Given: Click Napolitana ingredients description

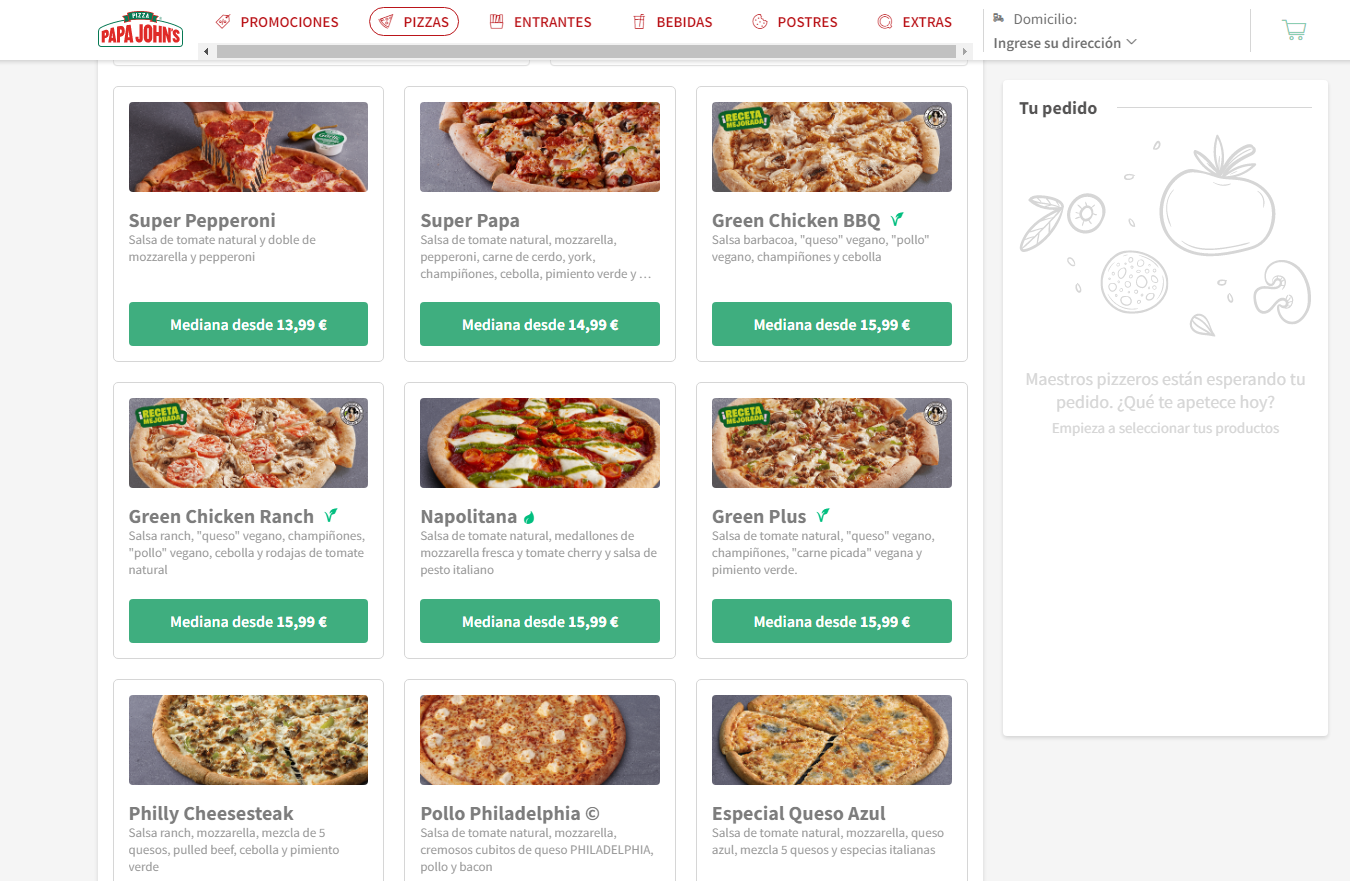Looking at the screenshot, I should tap(538, 553).
